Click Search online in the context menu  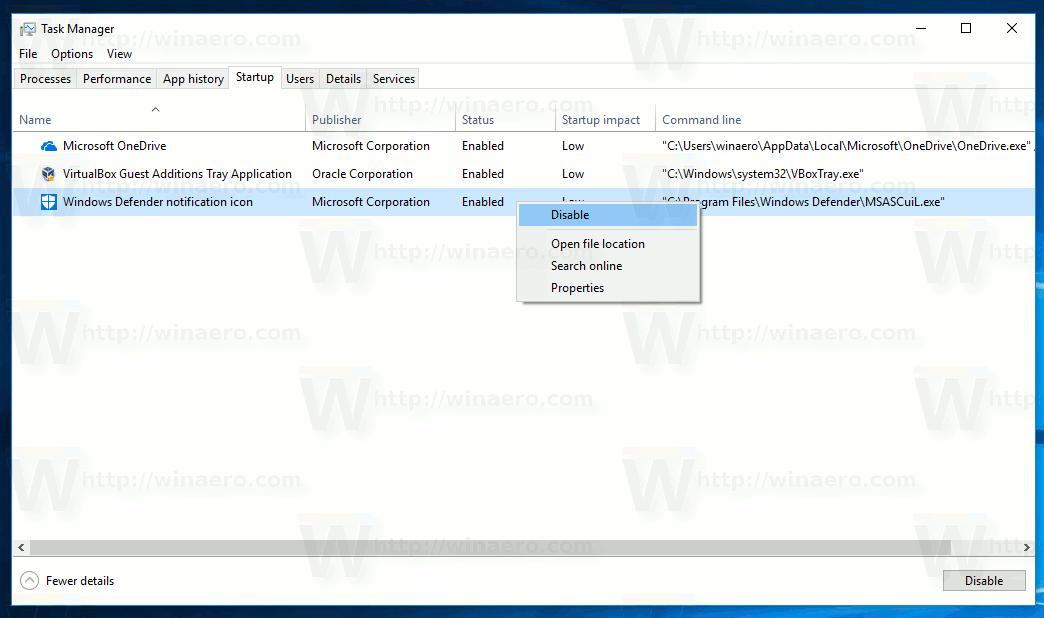586,265
